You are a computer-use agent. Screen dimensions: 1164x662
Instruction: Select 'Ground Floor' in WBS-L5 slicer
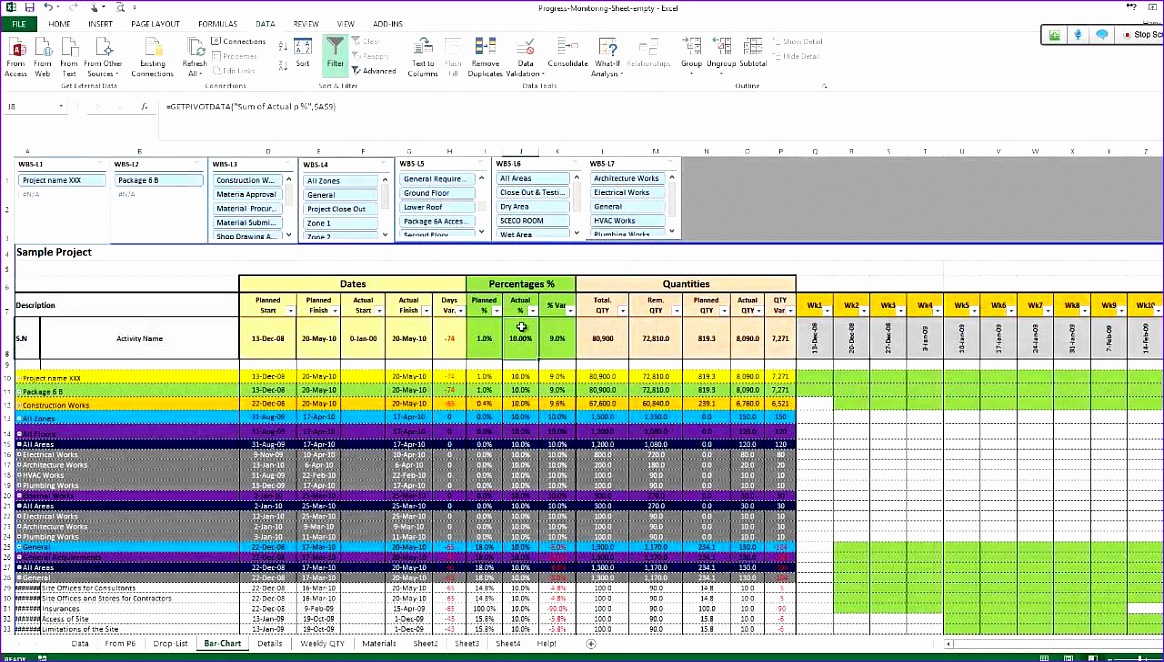pos(436,193)
